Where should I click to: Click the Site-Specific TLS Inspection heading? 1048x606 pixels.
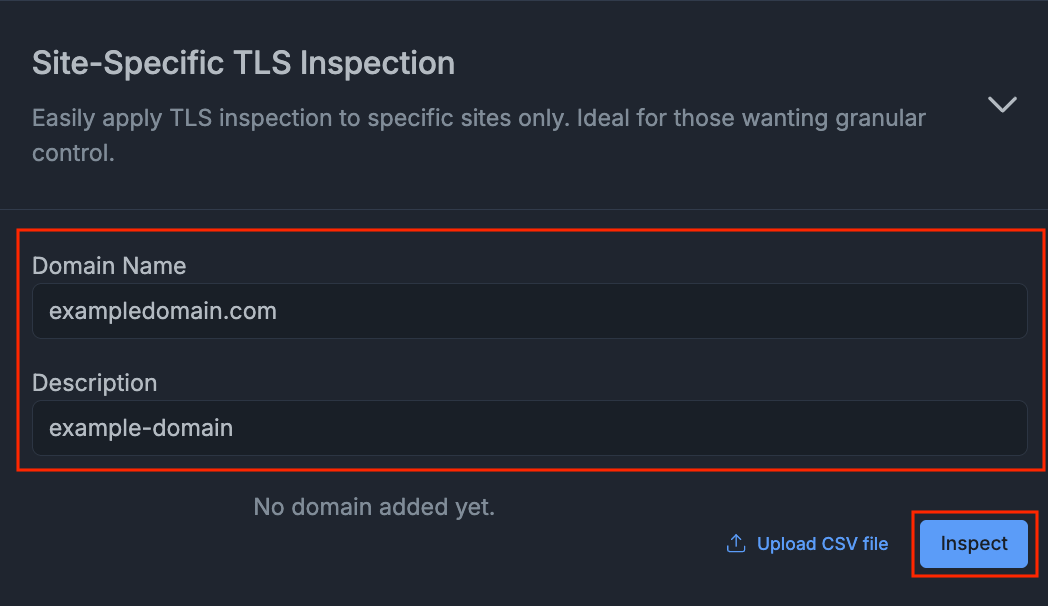click(243, 63)
